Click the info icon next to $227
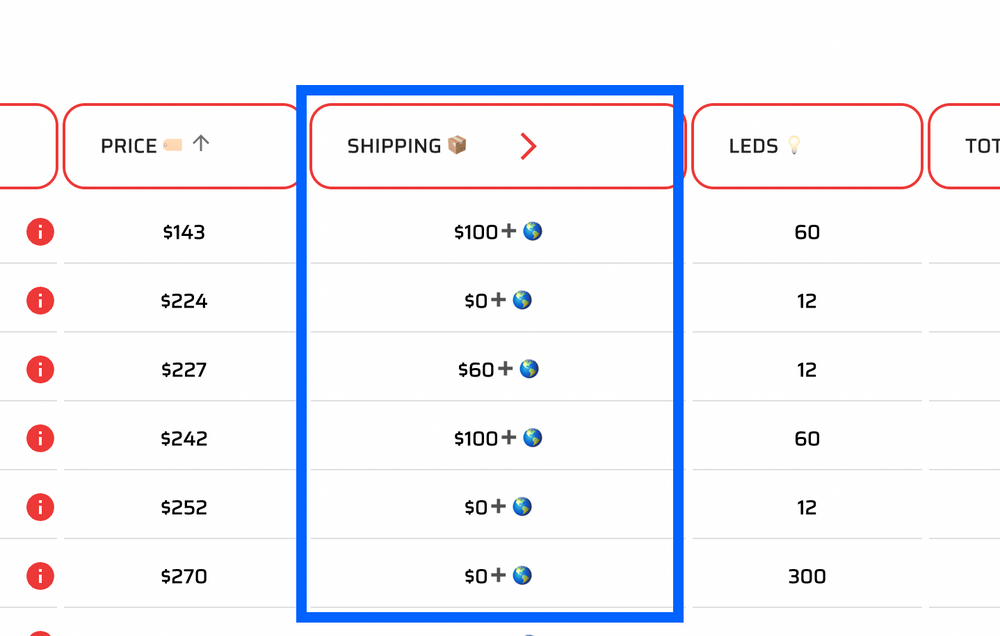Screen dimensions: 1000x636 point(40,369)
